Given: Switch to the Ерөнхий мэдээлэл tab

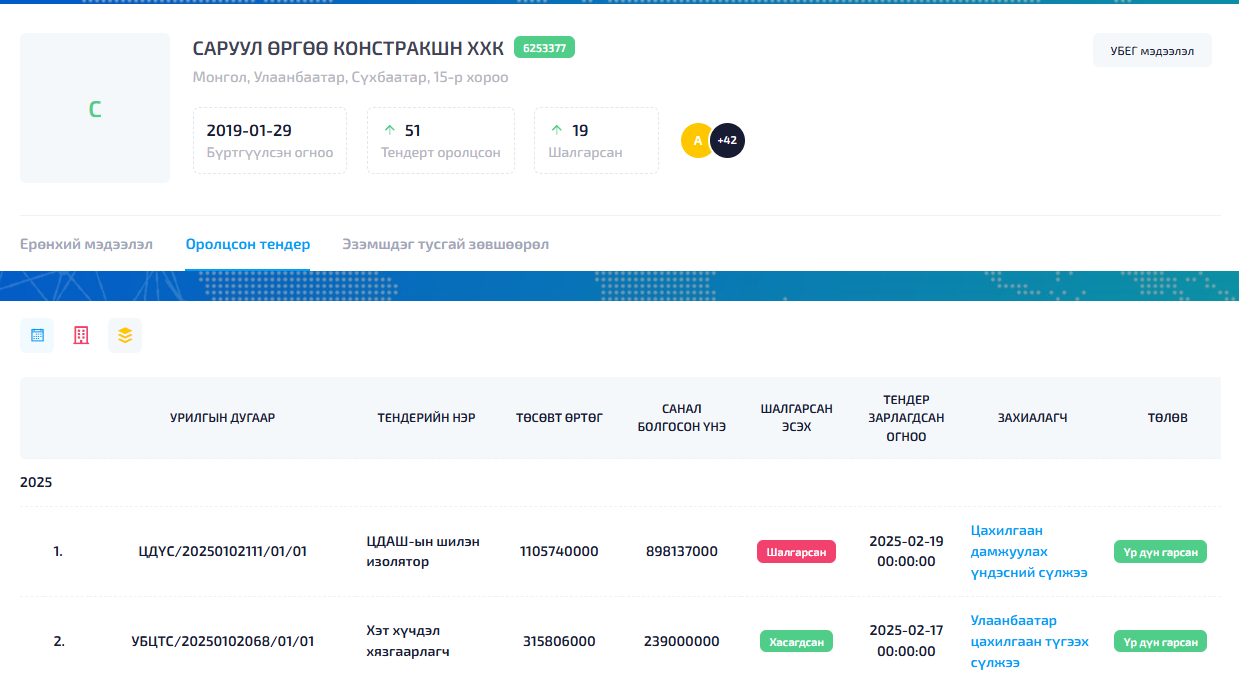Looking at the screenshot, I should click(86, 244).
